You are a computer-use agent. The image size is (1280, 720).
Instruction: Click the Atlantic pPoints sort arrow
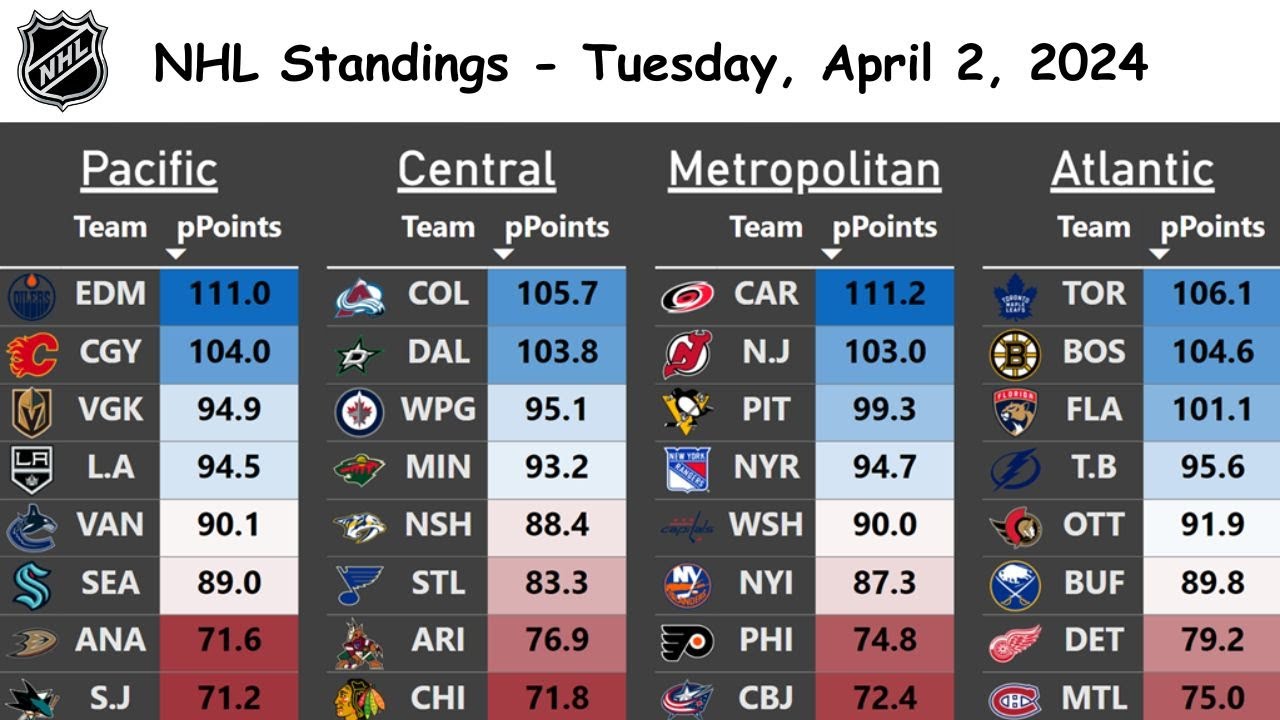click(1159, 253)
